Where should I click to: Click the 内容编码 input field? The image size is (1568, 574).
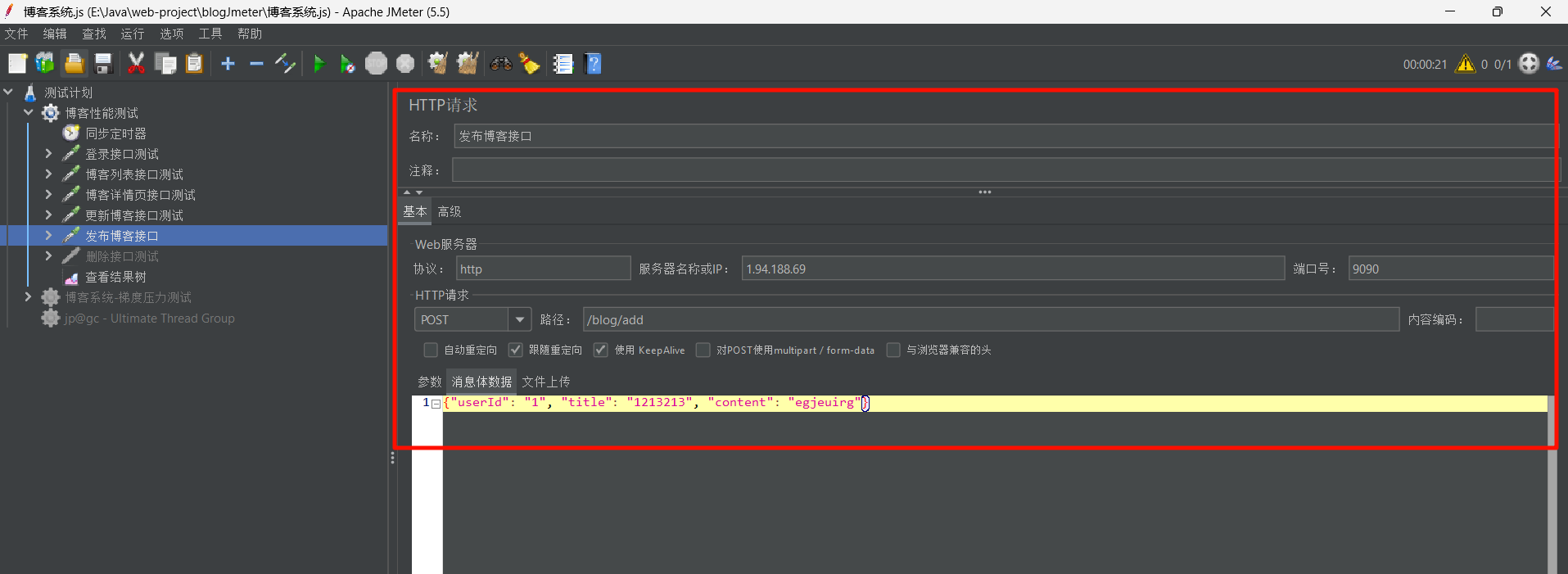(x=1514, y=319)
